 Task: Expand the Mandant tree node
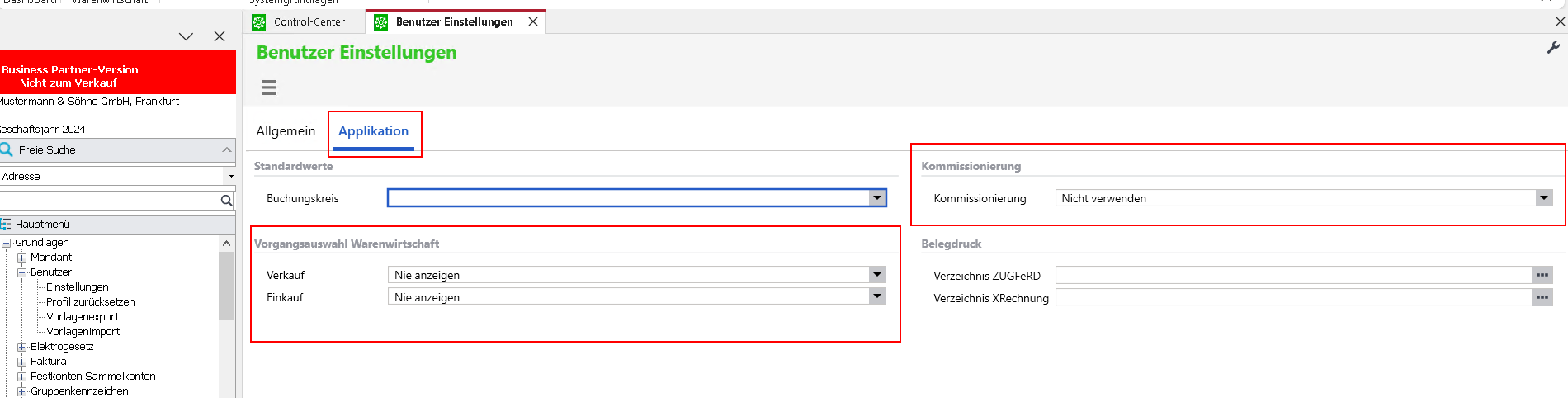pos(22,258)
